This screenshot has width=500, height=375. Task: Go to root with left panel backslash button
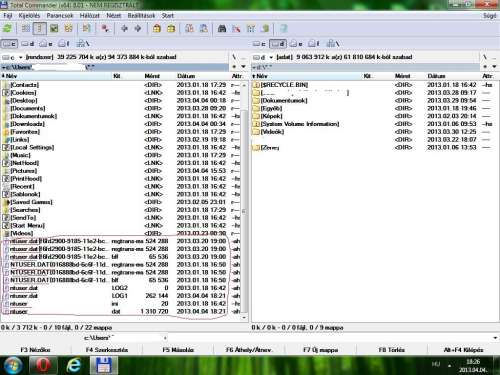[x=234, y=57]
